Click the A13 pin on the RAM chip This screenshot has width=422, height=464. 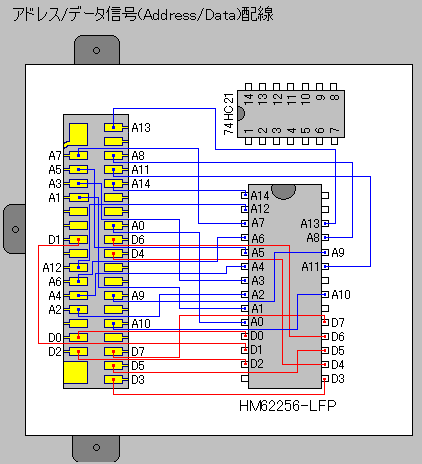pyautogui.click(x=326, y=223)
